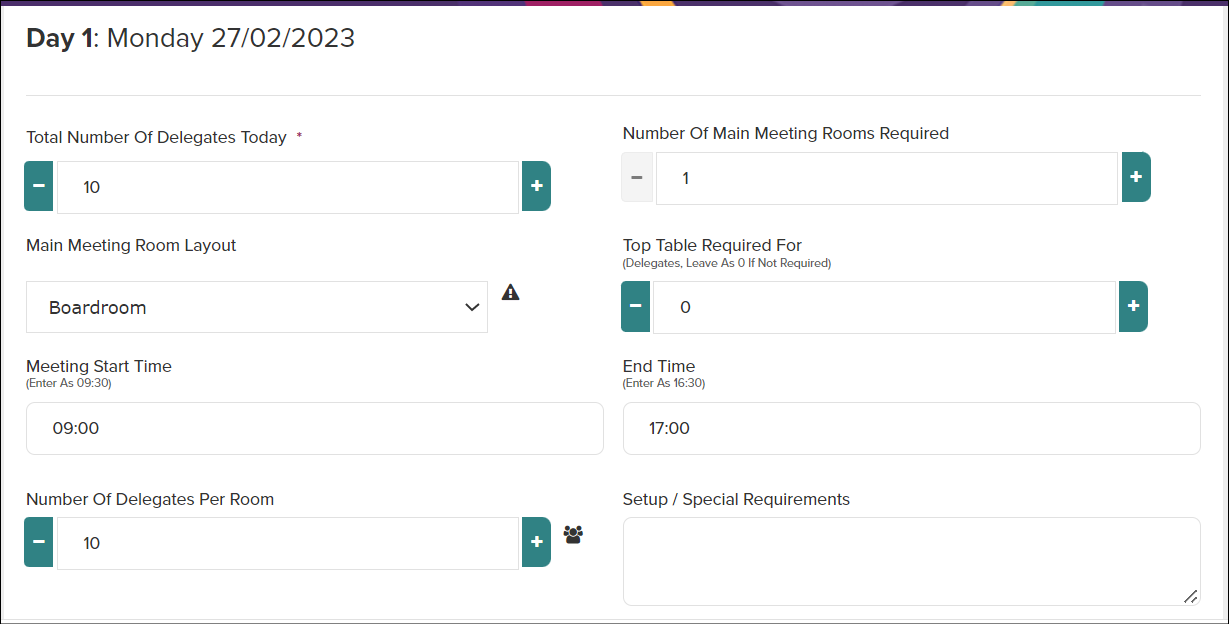This screenshot has height=624, width=1229.
Task: Click the Day 1 Monday 27/02/2023 heading
Action: [191, 38]
